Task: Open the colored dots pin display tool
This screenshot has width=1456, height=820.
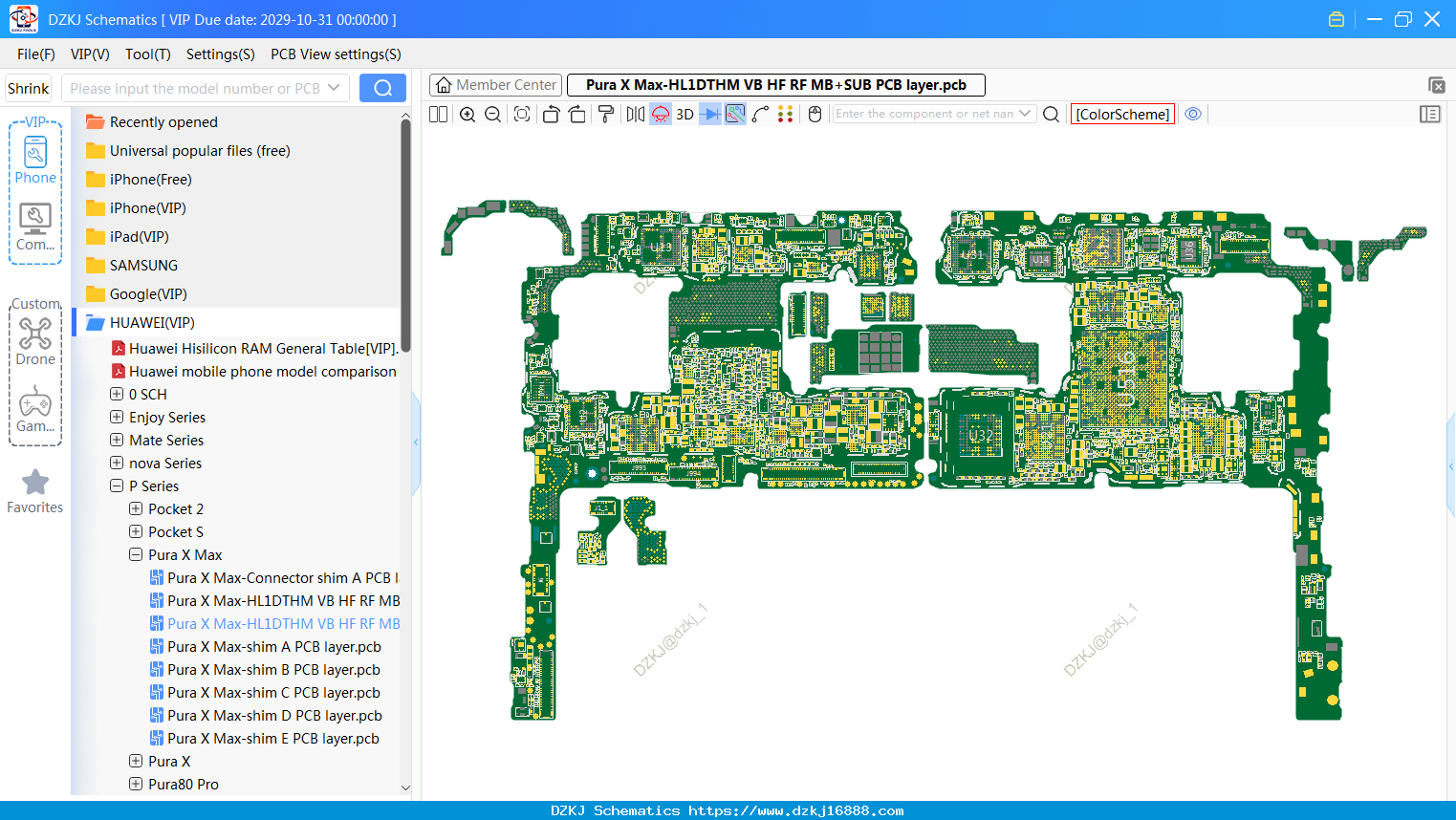Action: (x=785, y=114)
